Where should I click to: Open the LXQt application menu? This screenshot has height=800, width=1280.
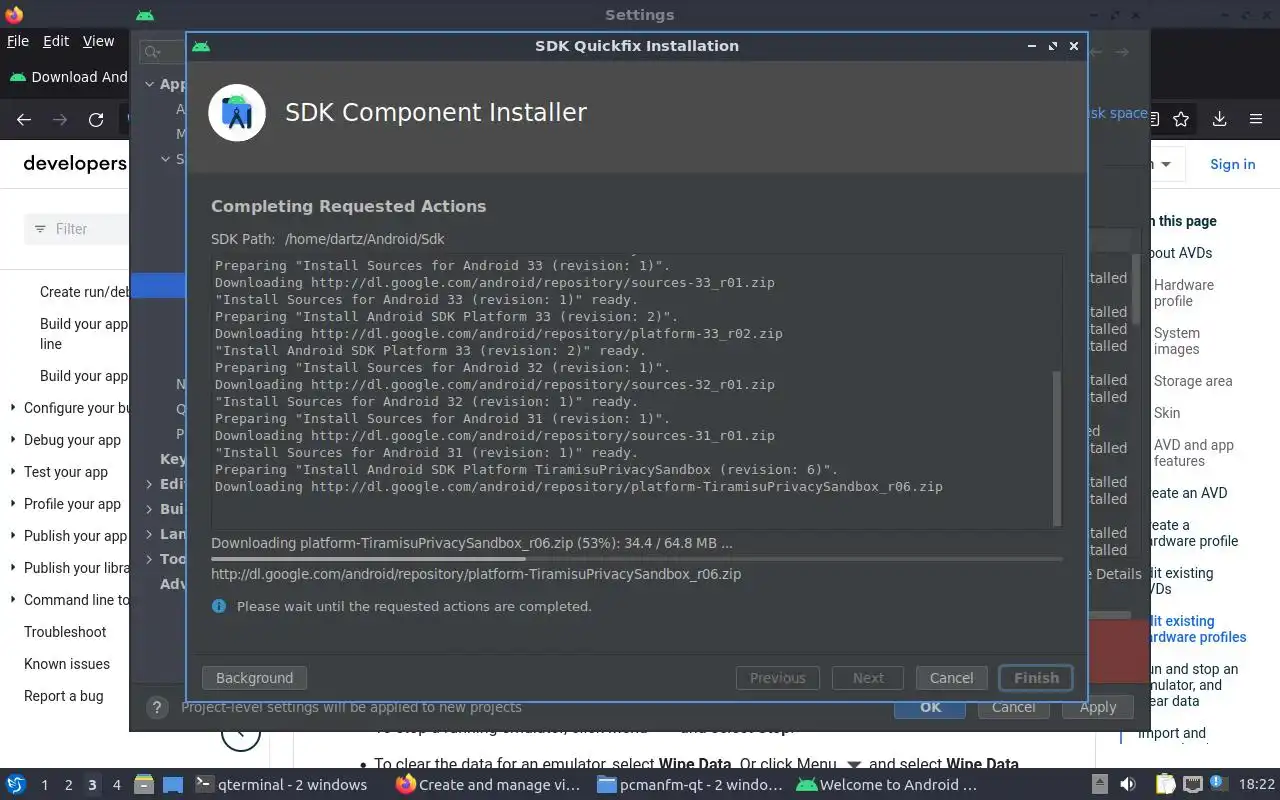click(x=16, y=785)
